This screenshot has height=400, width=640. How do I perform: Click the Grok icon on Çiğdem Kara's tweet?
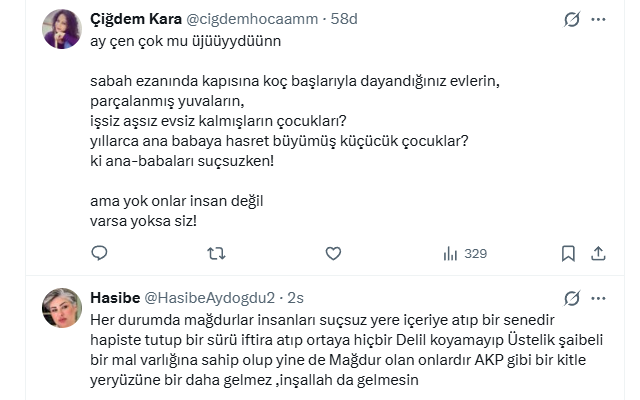click(x=572, y=19)
